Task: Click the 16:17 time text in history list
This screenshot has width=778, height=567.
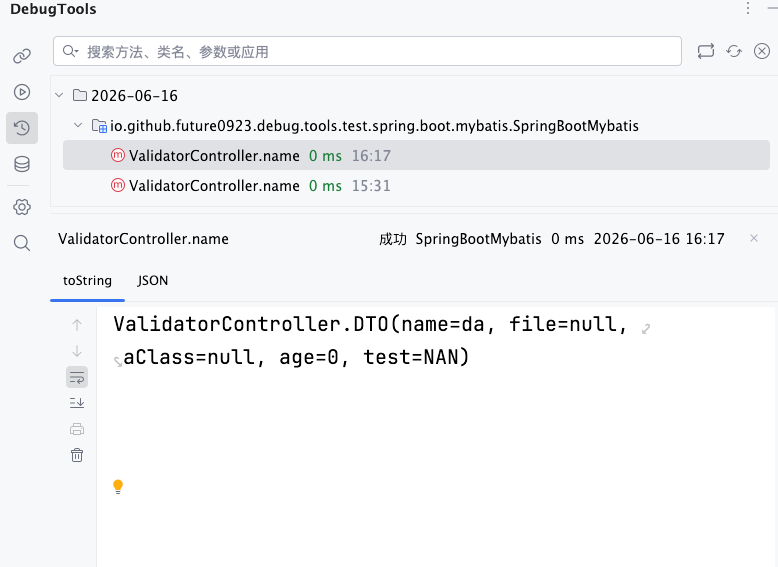Action: pos(371,156)
